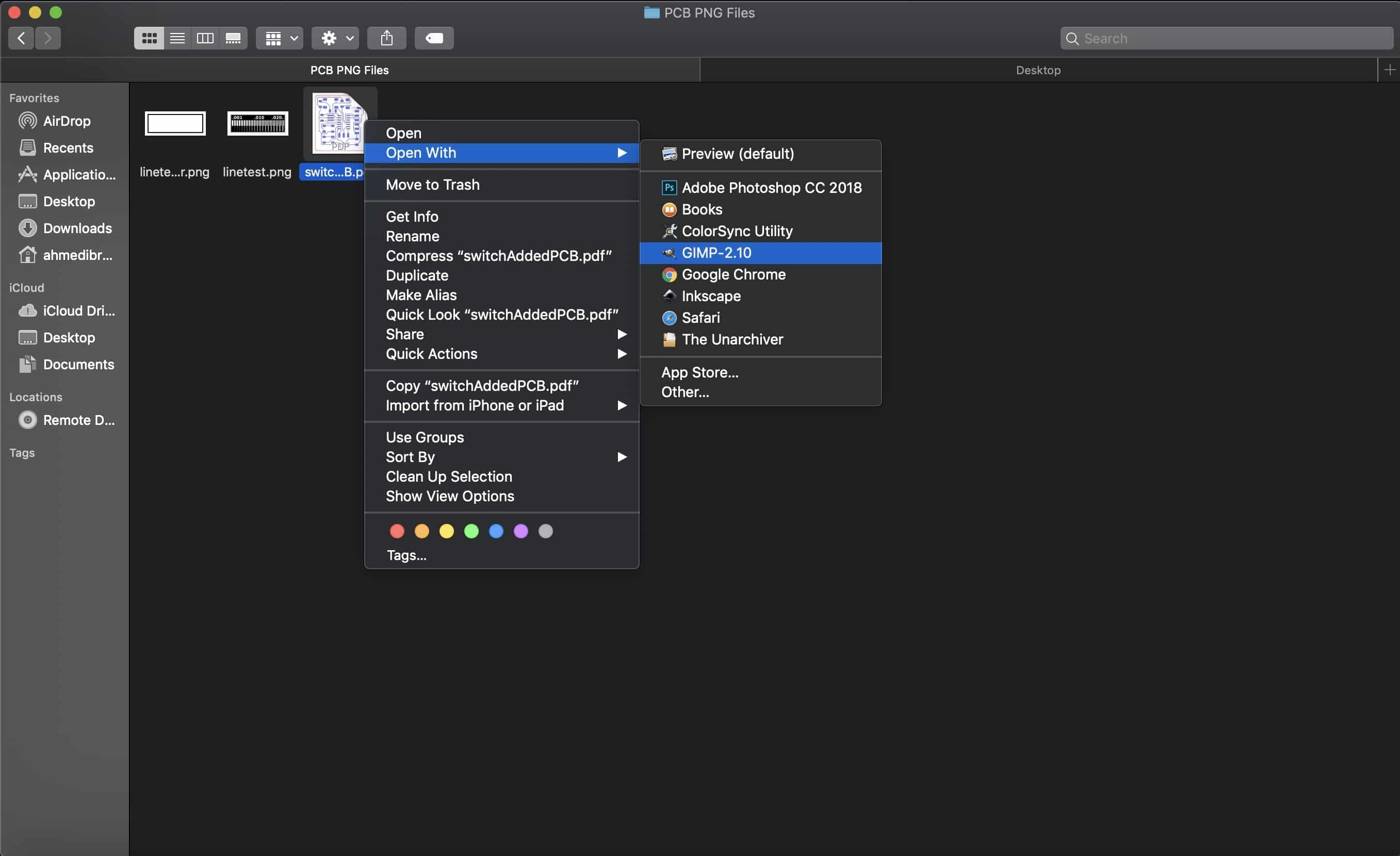Go back with the Finder back arrow
1400x856 pixels.
[x=21, y=38]
